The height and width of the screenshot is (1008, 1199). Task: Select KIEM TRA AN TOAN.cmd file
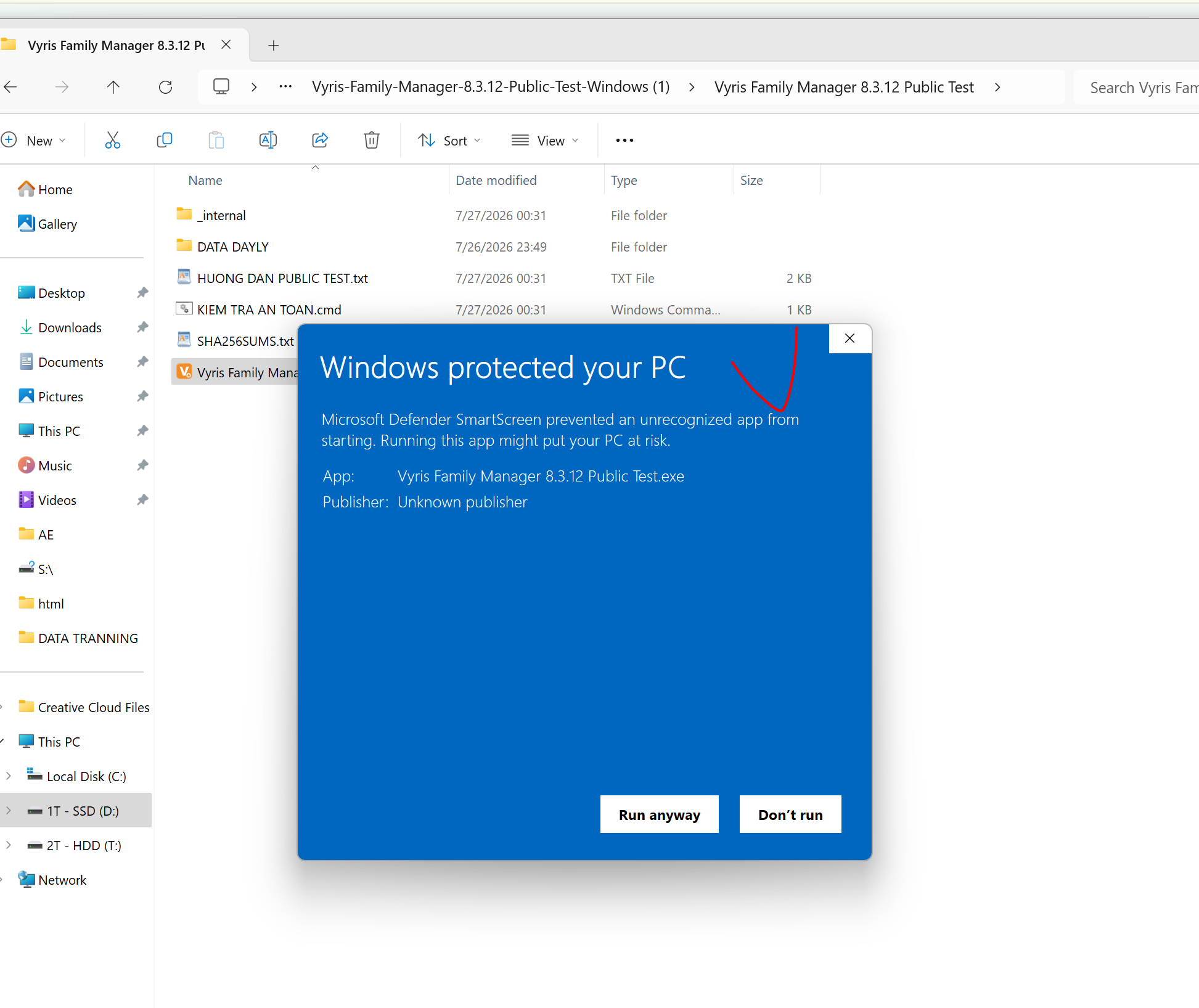[269, 310]
